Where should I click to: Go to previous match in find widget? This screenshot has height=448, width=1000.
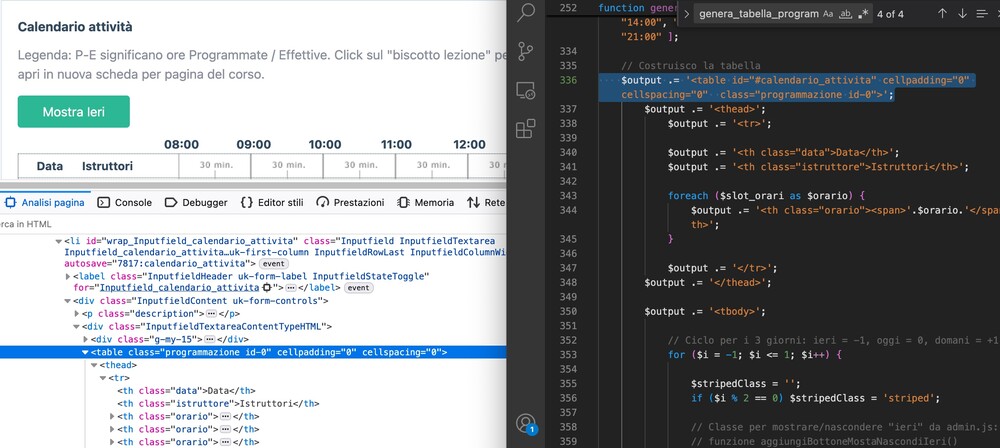tap(941, 14)
